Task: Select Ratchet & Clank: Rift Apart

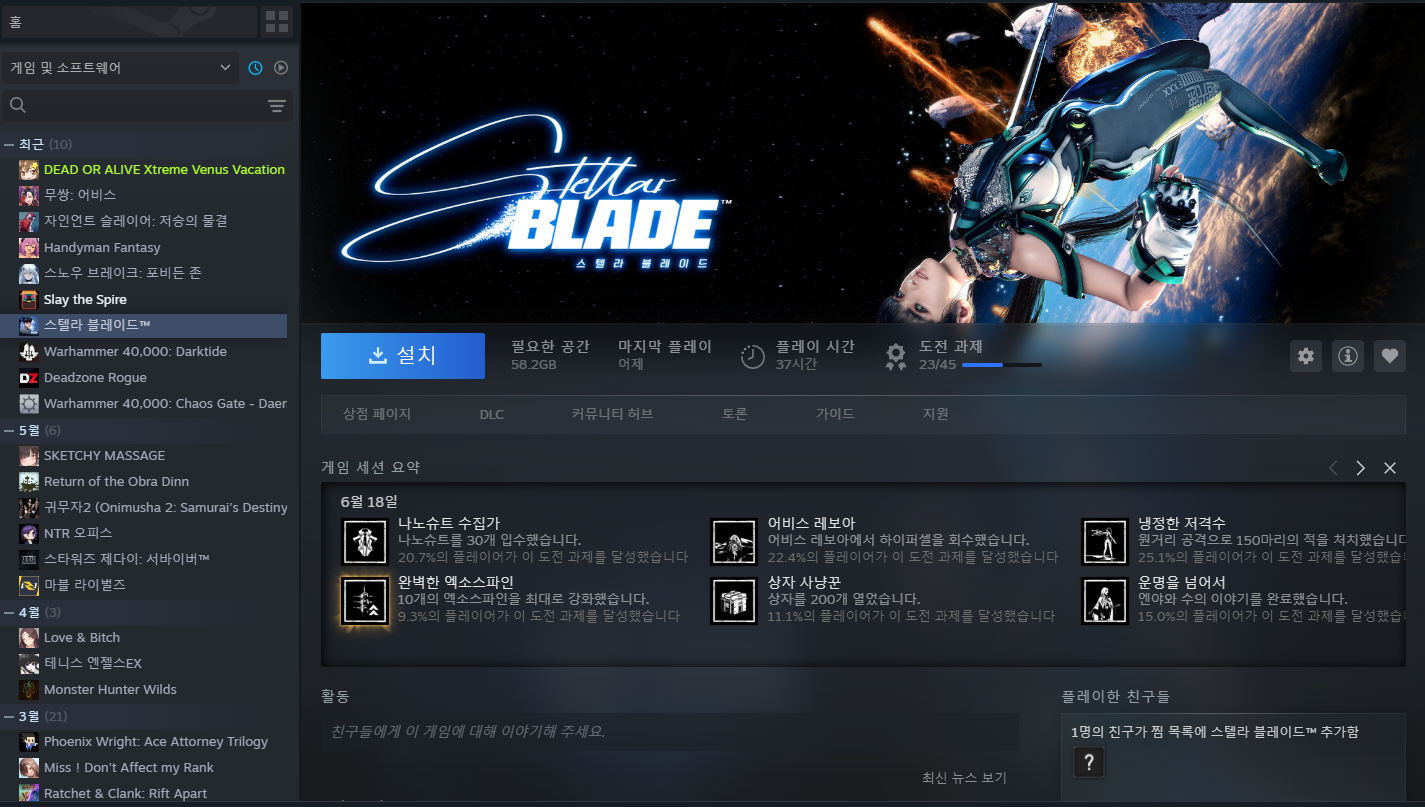Action: click(x=126, y=793)
